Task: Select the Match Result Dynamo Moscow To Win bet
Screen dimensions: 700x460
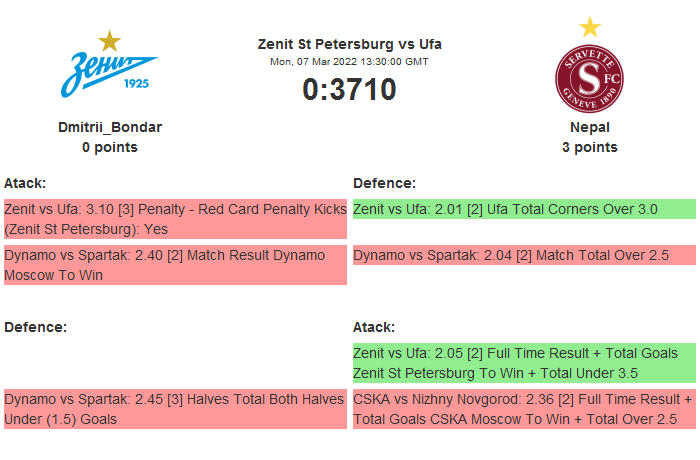Action: pos(175,265)
